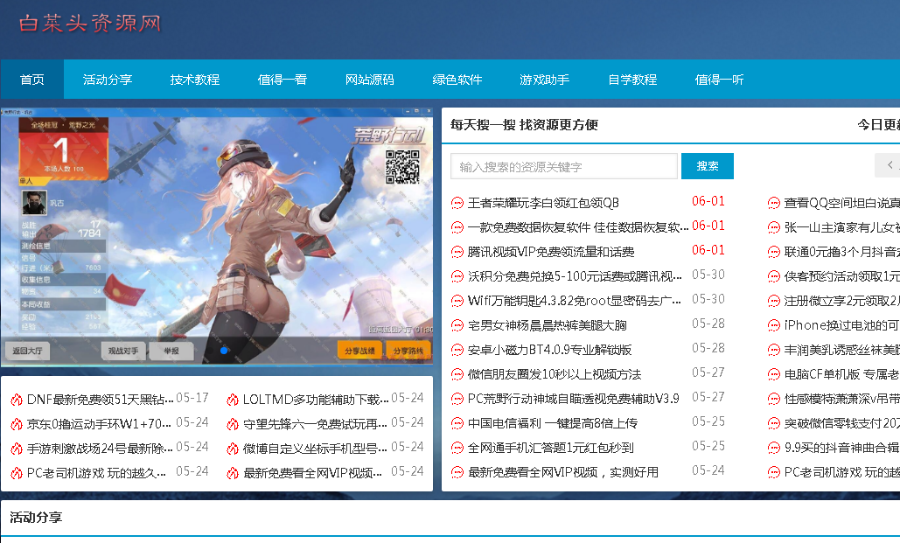Click flame icon beside 手游刺激战场24号
Viewport: 900px width, 543px height.
pos(17,449)
